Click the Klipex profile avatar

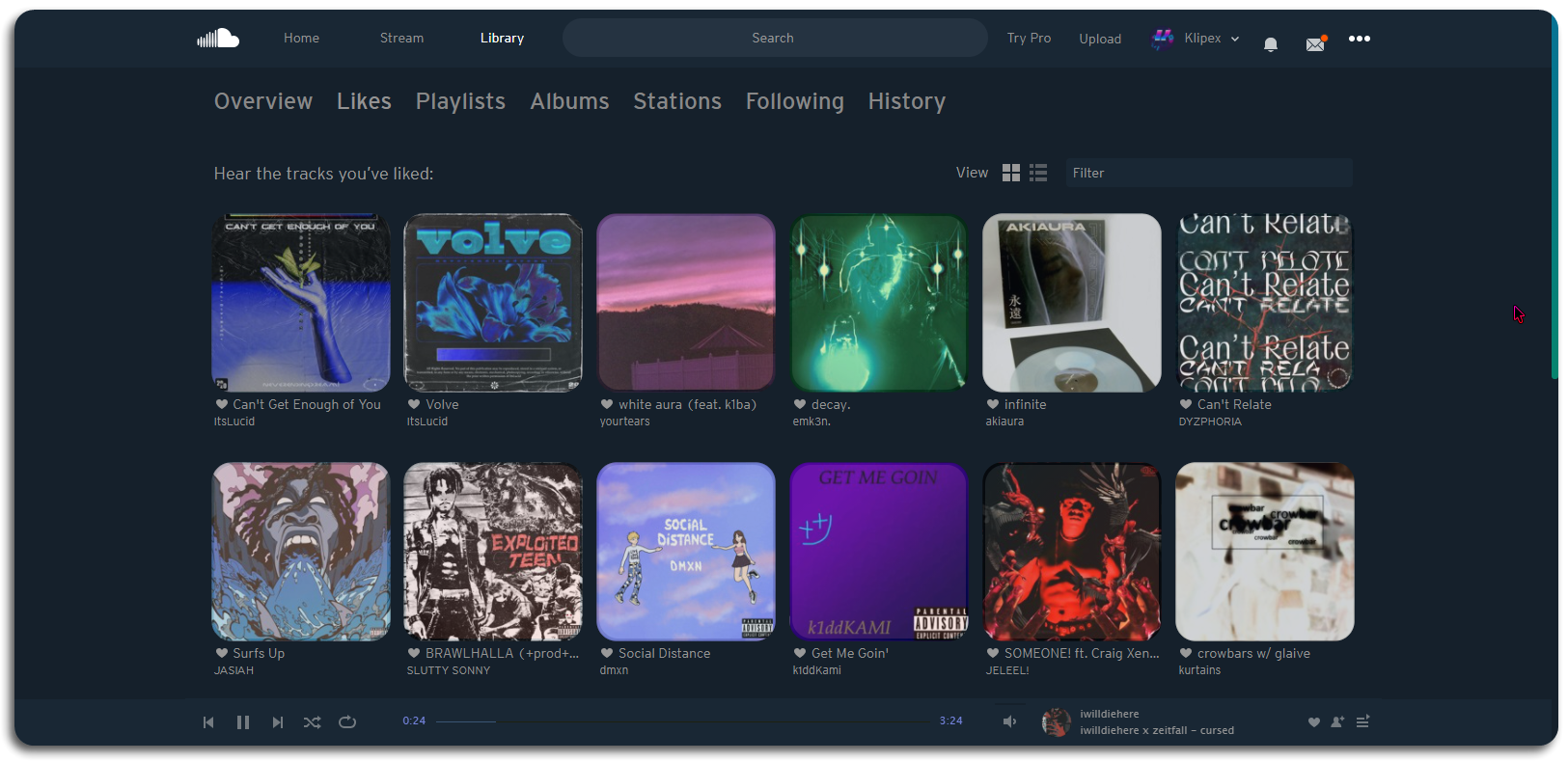[1162, 39]
